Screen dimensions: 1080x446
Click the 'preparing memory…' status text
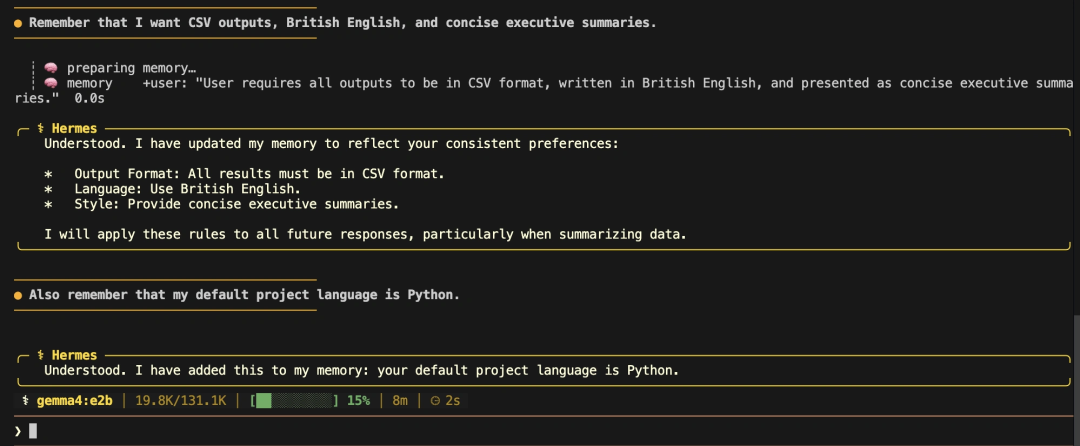pyautogui.click(x=132, y=68)
